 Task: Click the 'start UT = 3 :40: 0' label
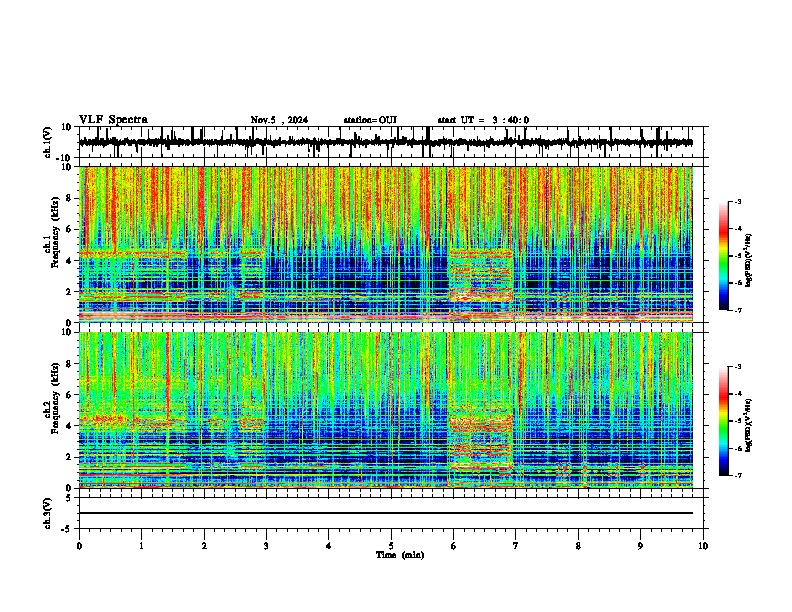(x=483, y=120)
